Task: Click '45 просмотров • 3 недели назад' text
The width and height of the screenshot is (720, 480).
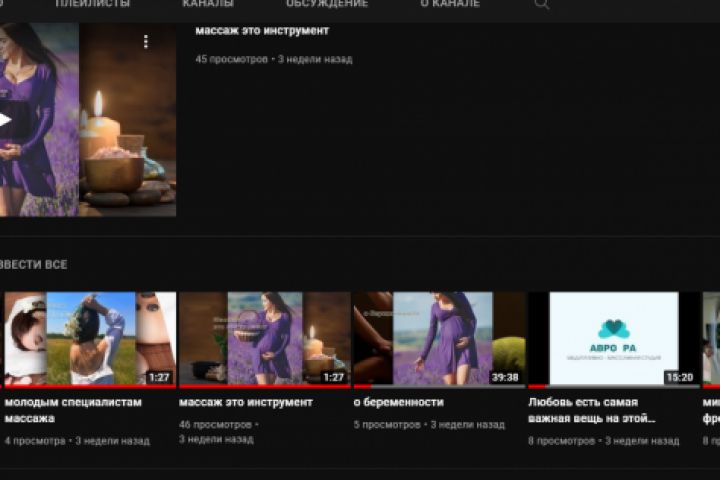Action: pyautogui.click(x=274, y=59)
